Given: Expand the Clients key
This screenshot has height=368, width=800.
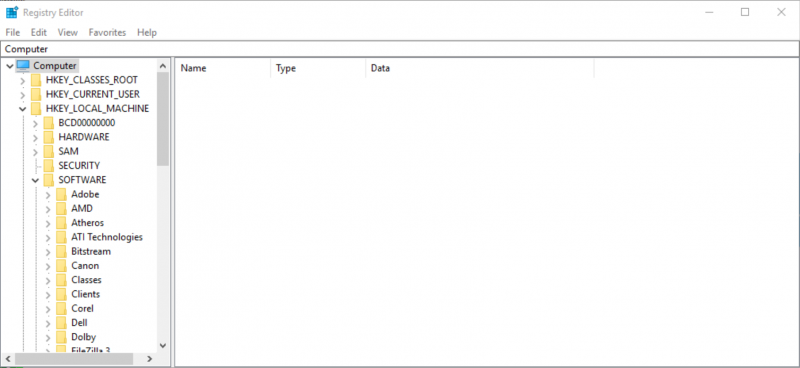Looking at the screenshot, I should point(48,295).
